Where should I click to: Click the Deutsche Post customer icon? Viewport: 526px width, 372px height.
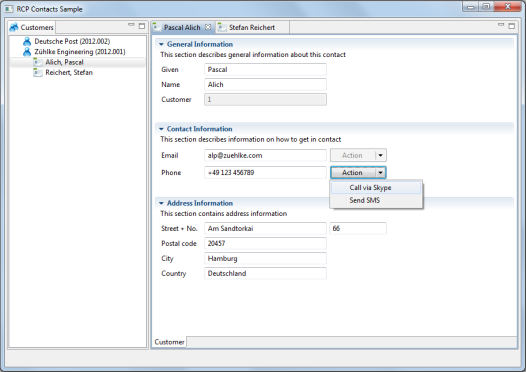pos(27,42)
